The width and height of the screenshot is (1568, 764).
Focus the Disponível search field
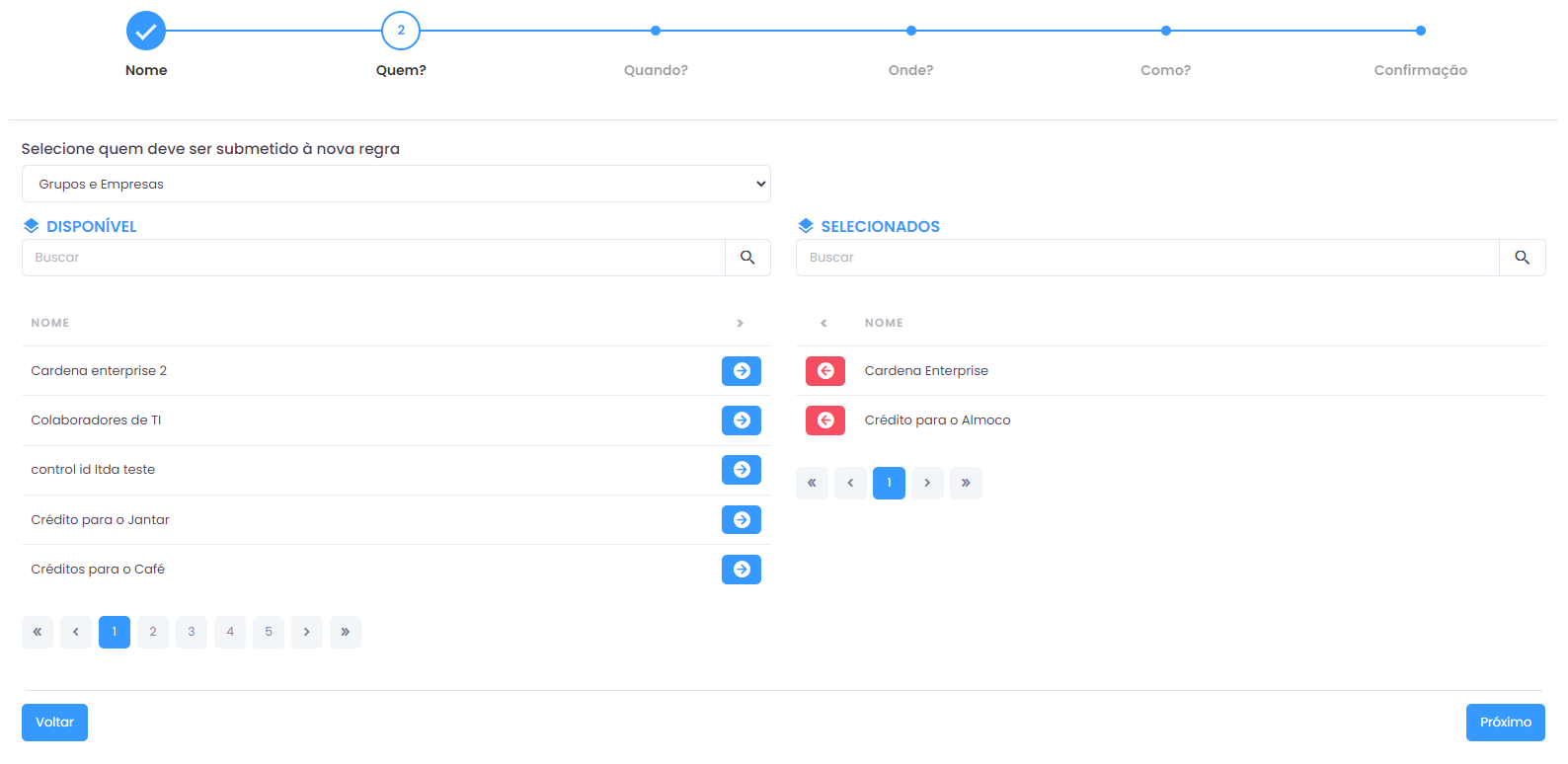click(373, 258)
